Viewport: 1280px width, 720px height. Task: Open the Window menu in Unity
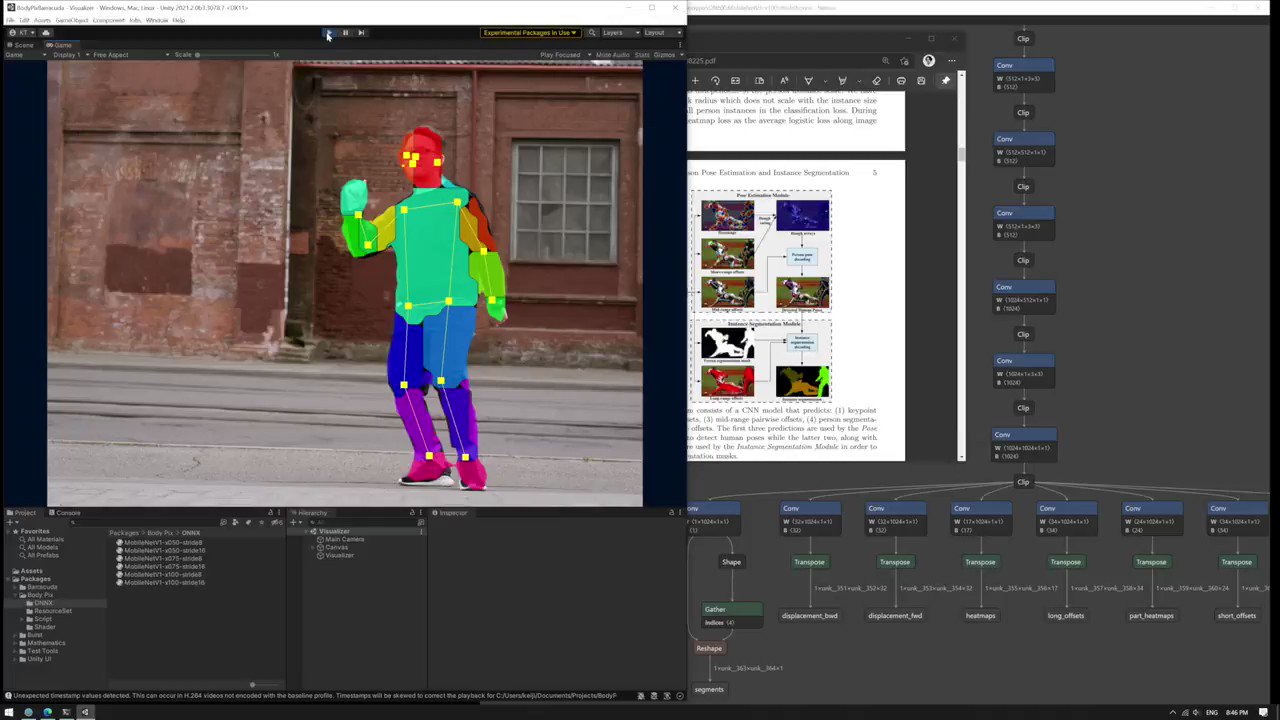pyautogui.click(x=157, y=20)
